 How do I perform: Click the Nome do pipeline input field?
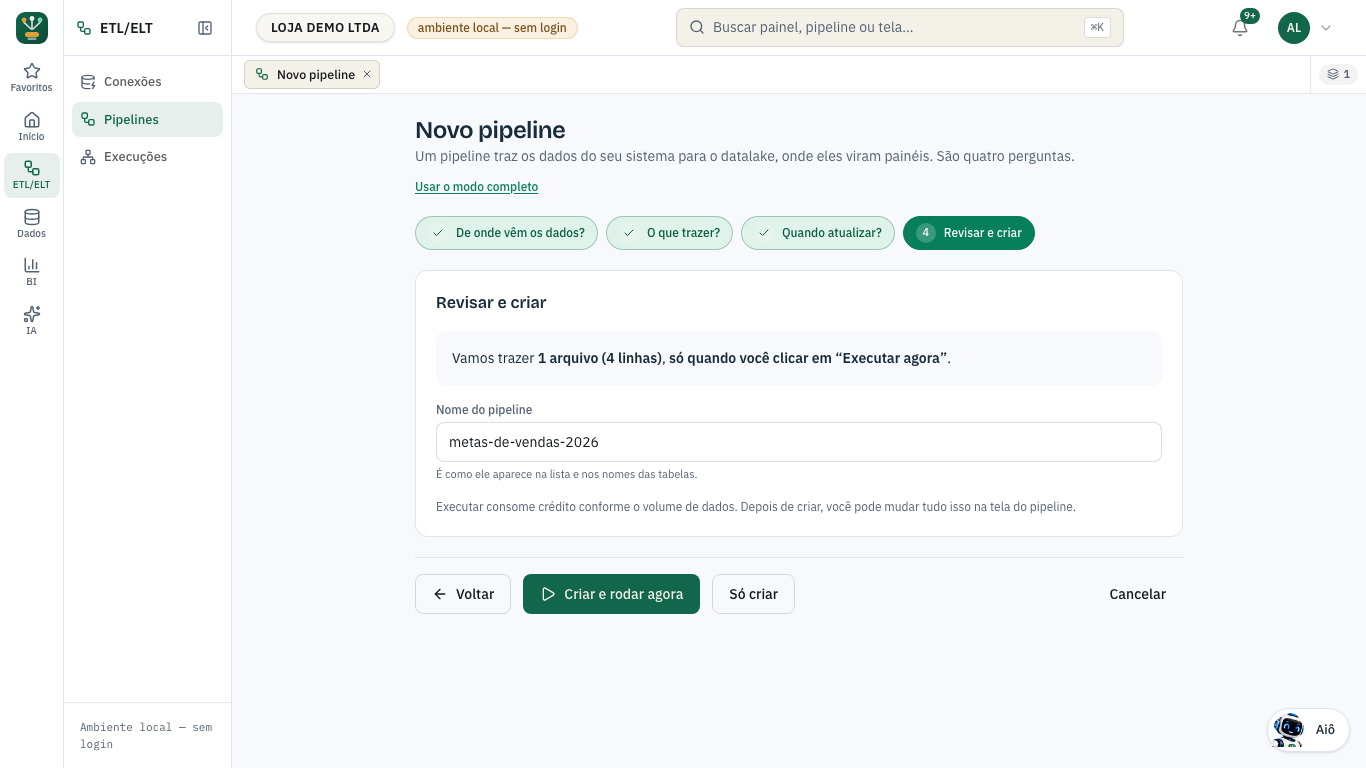click(799, 442)
